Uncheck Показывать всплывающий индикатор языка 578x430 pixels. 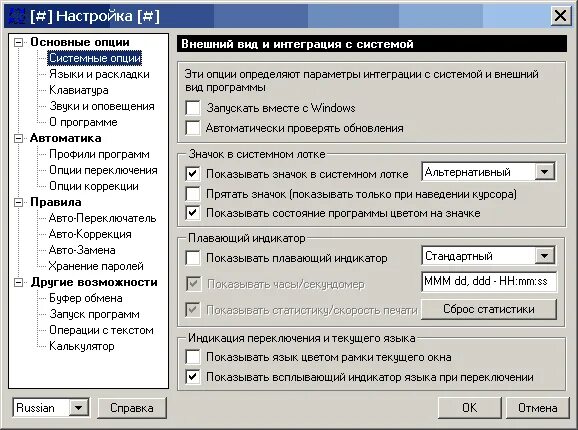click(193, 377)
